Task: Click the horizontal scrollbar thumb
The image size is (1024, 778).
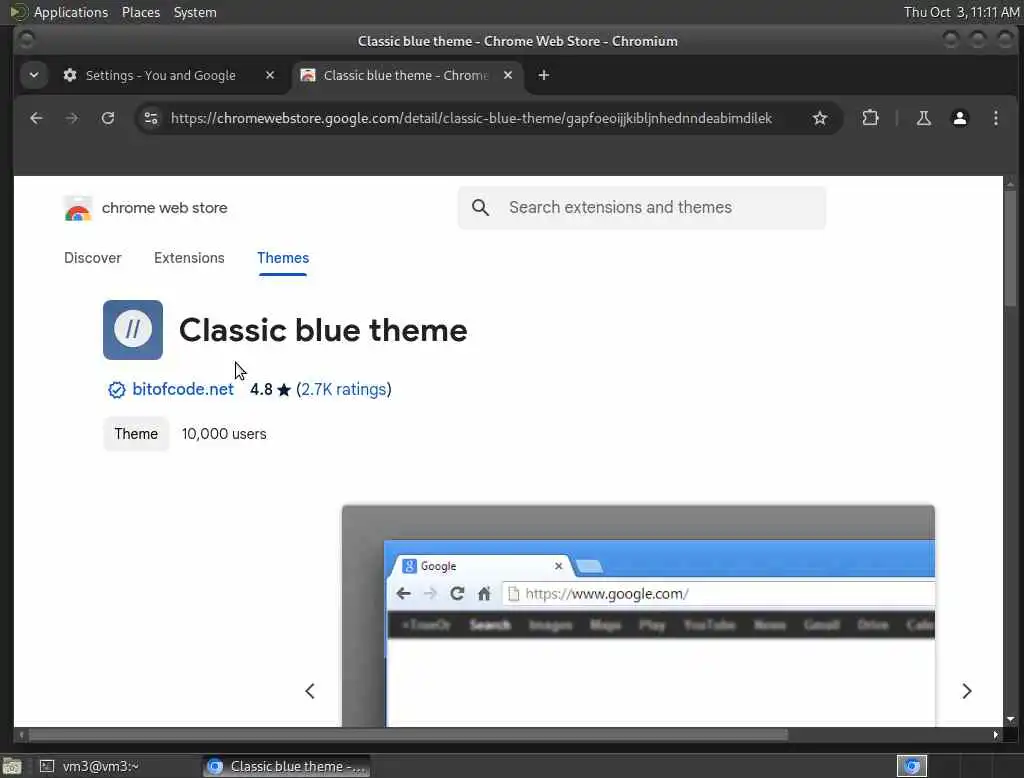Action: pos(408,735)
